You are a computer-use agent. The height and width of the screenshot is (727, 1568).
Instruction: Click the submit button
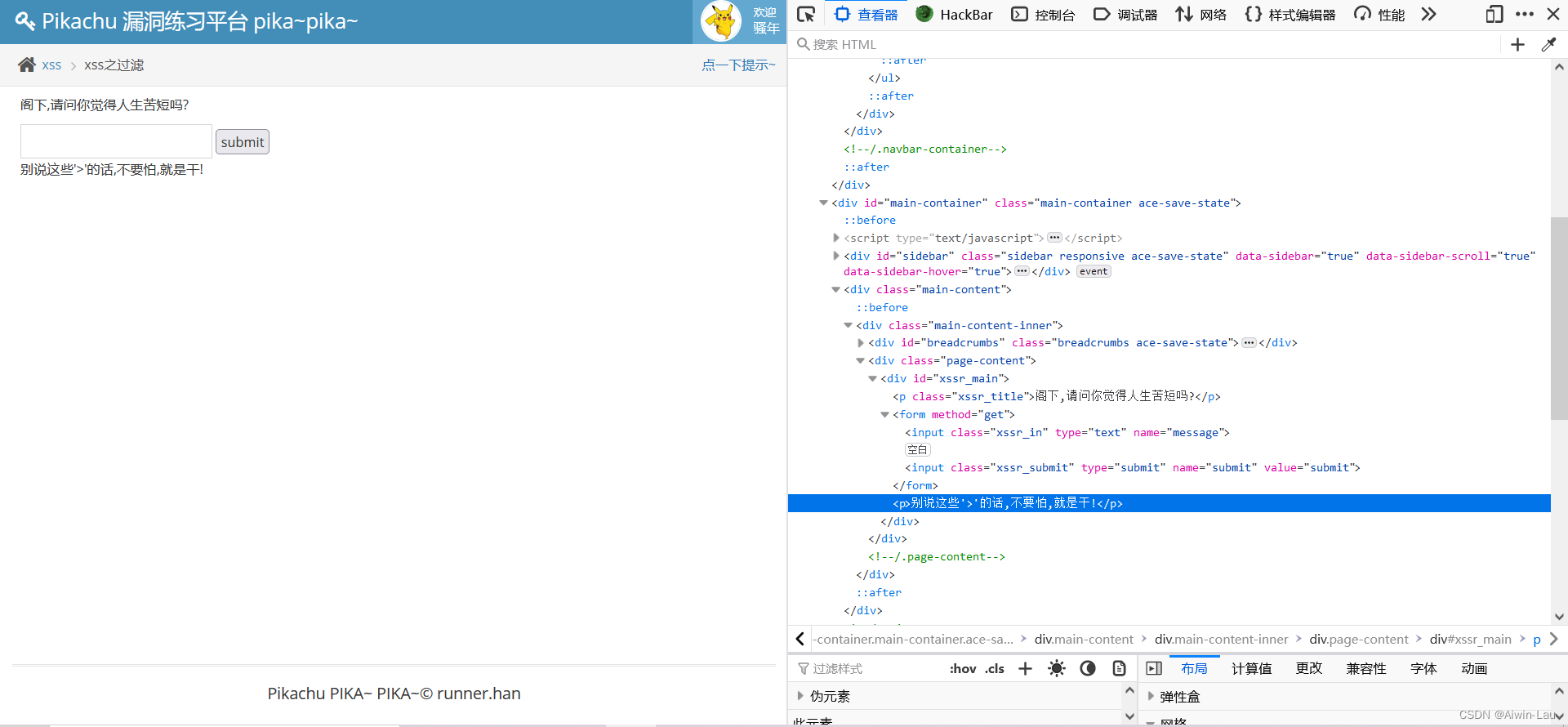pyautogui.click(x=243, y=142)
